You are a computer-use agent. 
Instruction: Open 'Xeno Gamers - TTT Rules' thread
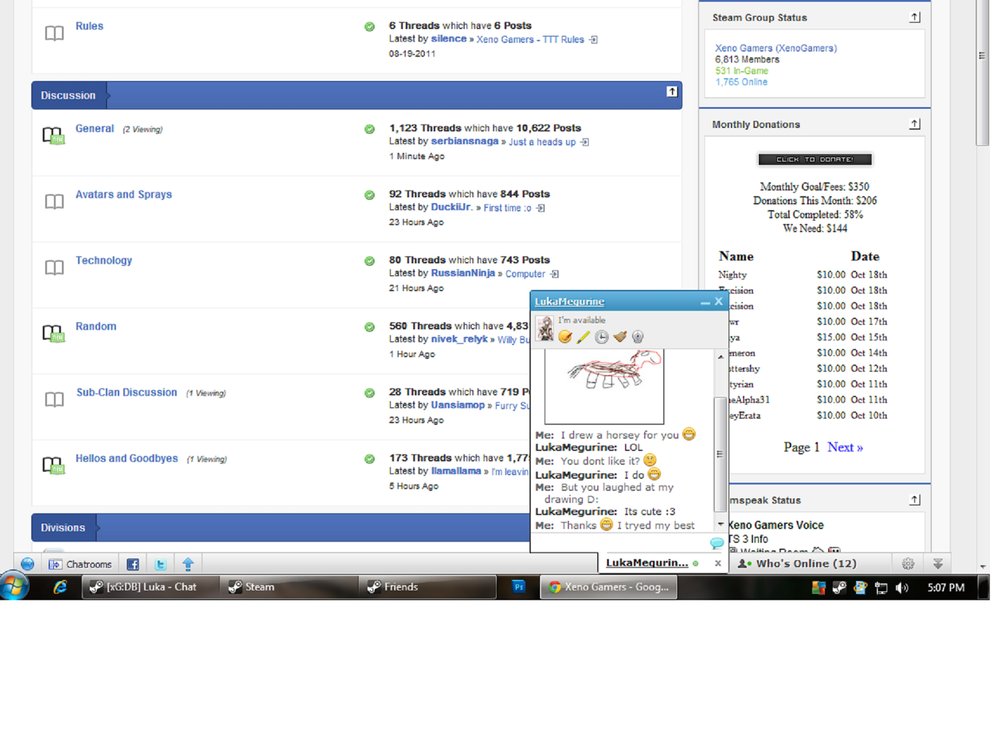[x=530, y=40]
